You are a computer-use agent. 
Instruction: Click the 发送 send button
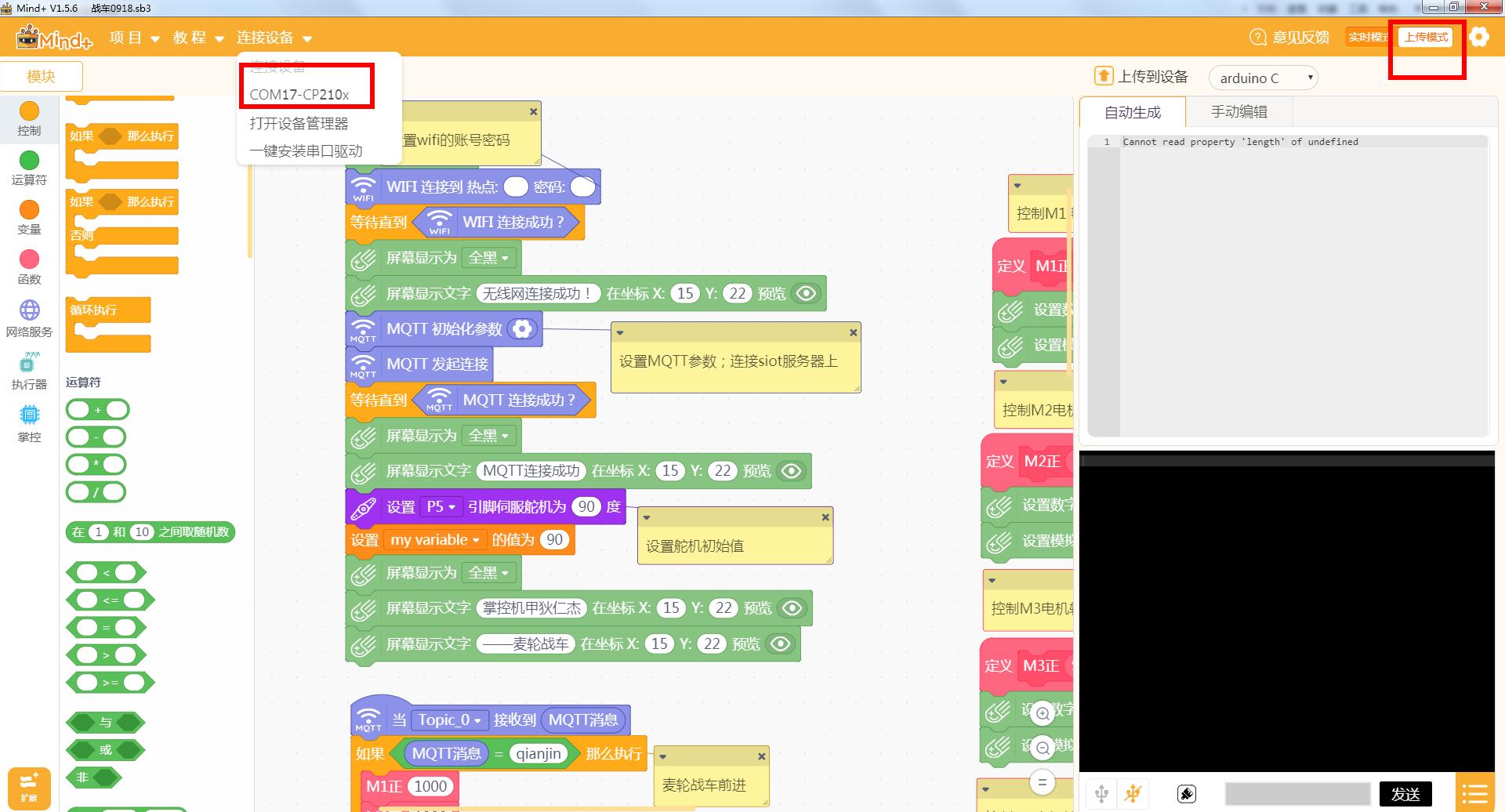1405,794
